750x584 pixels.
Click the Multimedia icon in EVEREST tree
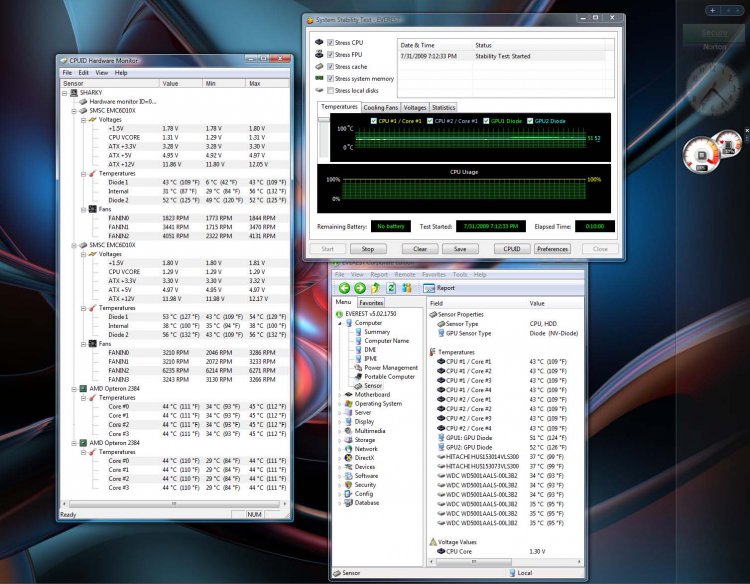click(x=349, y=431)
